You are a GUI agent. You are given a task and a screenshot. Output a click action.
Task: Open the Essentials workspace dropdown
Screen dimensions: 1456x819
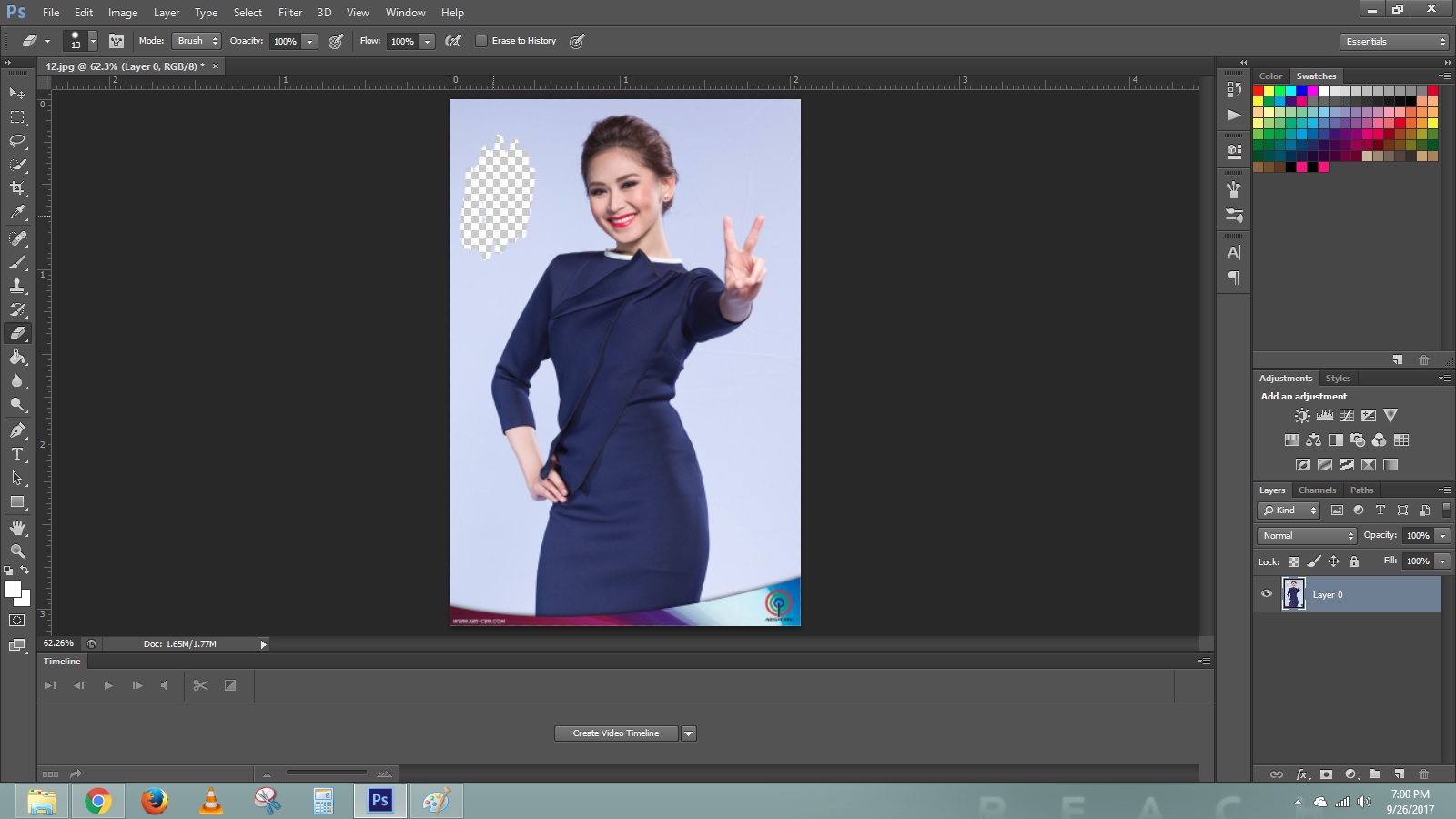pos(1394,42)
